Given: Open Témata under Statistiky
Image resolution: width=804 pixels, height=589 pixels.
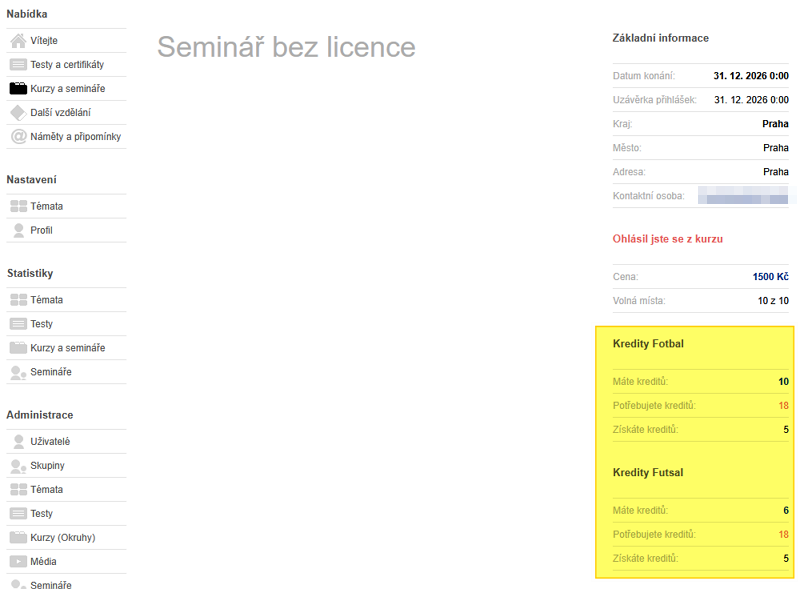Looking at the screenshot, I should coord(46,300).
